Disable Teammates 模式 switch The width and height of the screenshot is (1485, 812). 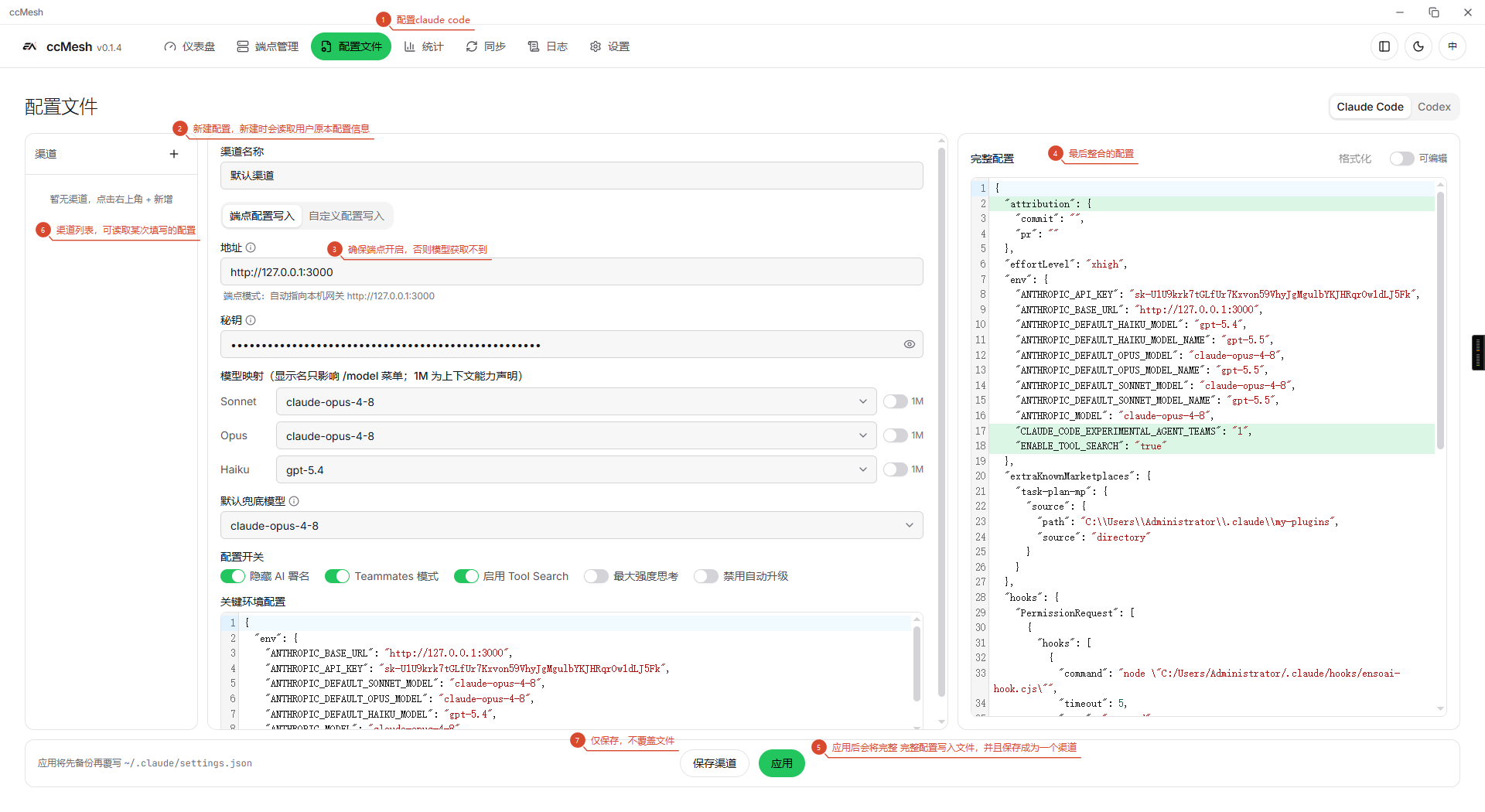337,576
